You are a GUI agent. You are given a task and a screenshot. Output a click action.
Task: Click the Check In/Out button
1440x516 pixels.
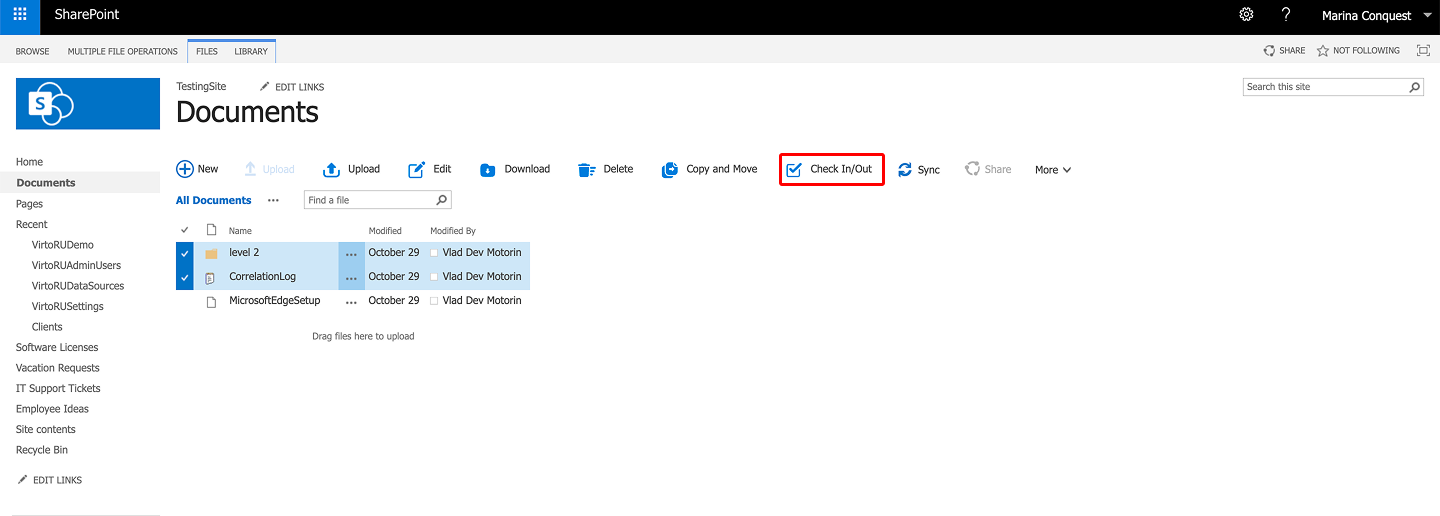coord(831,169)
